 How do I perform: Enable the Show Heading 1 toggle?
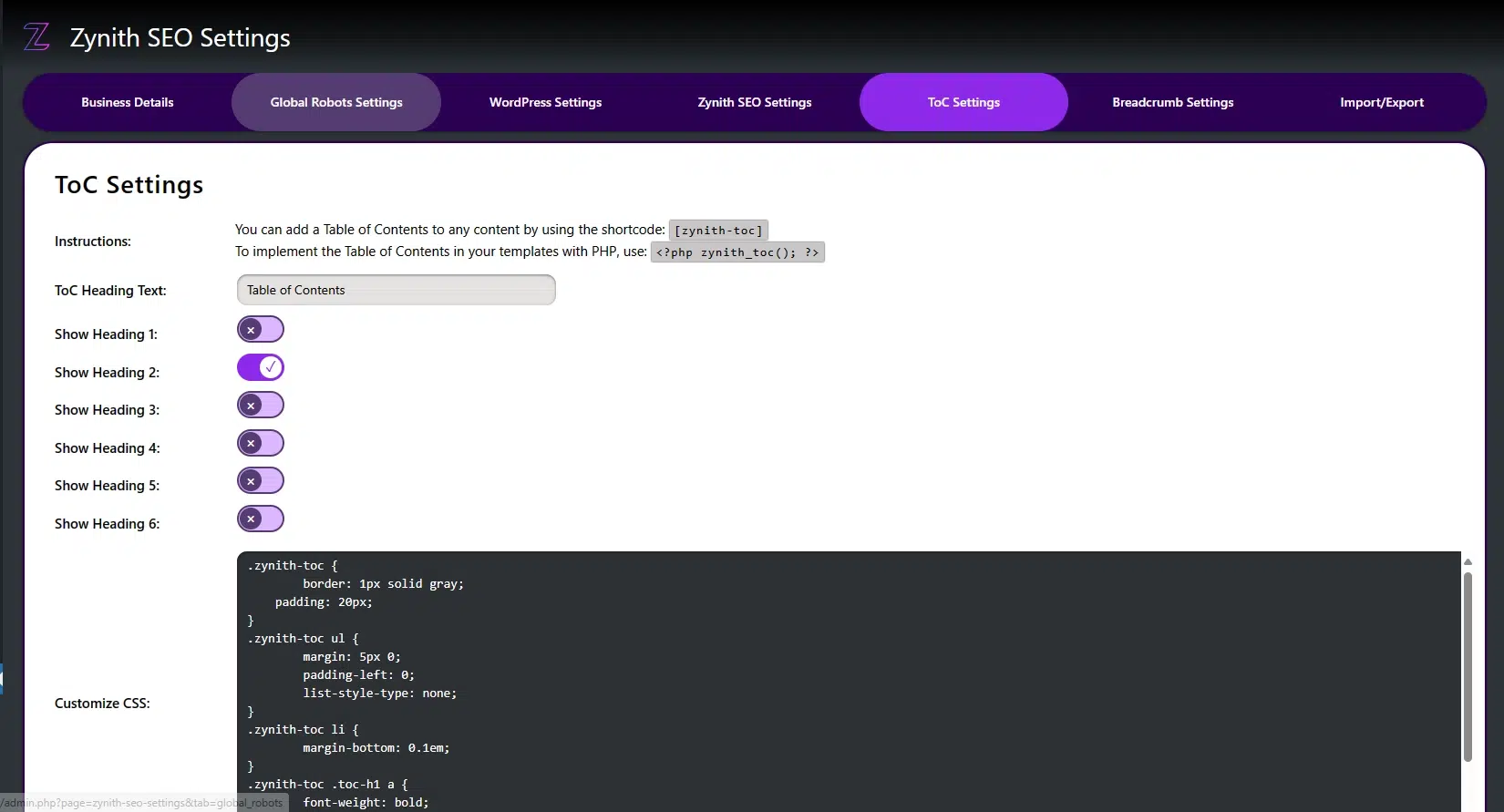point(261,329)
